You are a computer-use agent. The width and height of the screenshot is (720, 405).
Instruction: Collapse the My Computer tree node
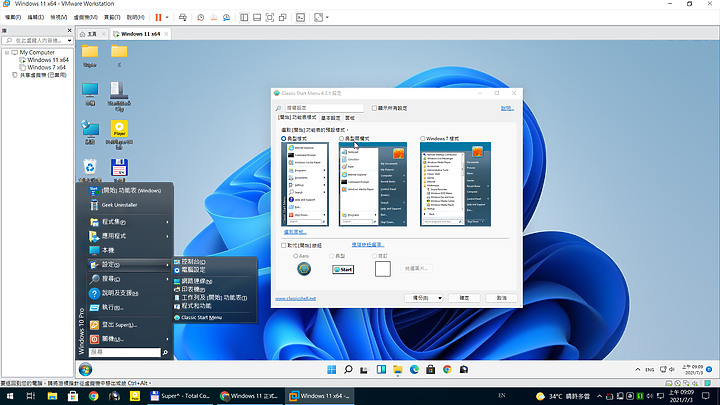pos(7,52)
